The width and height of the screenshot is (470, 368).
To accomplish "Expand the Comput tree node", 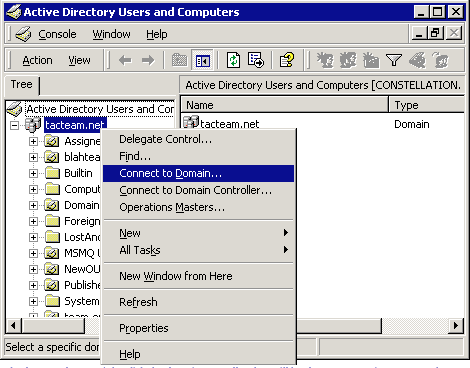I will pyautogui.click(x=33, y=189).
